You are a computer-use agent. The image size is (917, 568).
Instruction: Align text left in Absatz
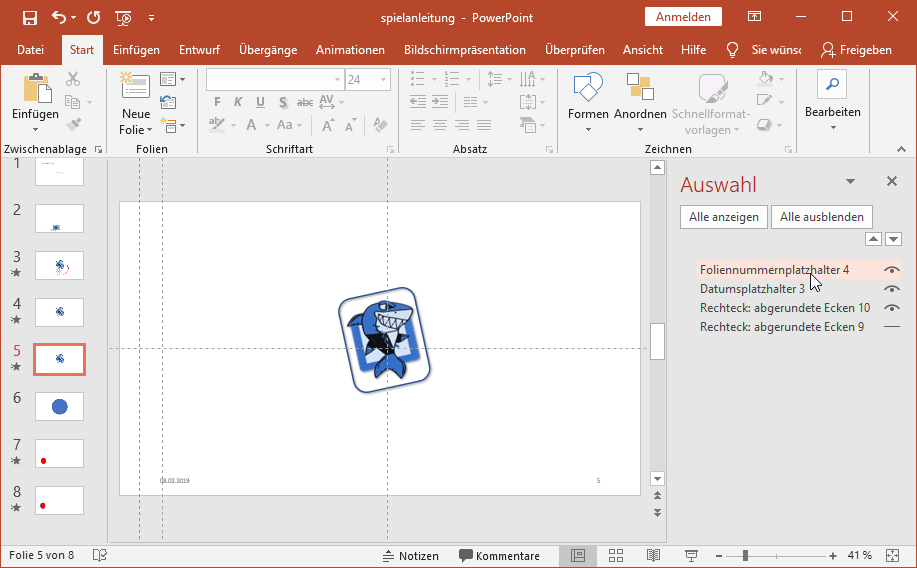pyautogui.click(x=418, y=125)
